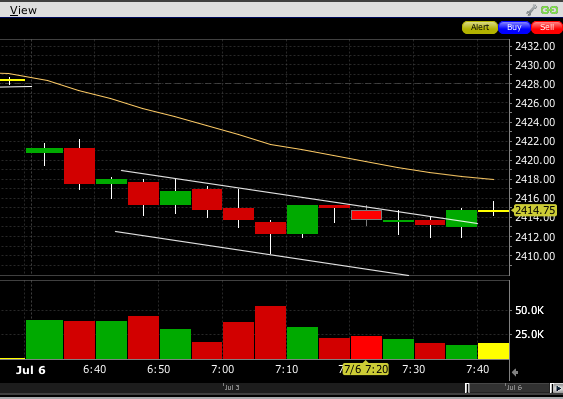
Task: Click the tallest red volume bar
Action: (270, 332)
